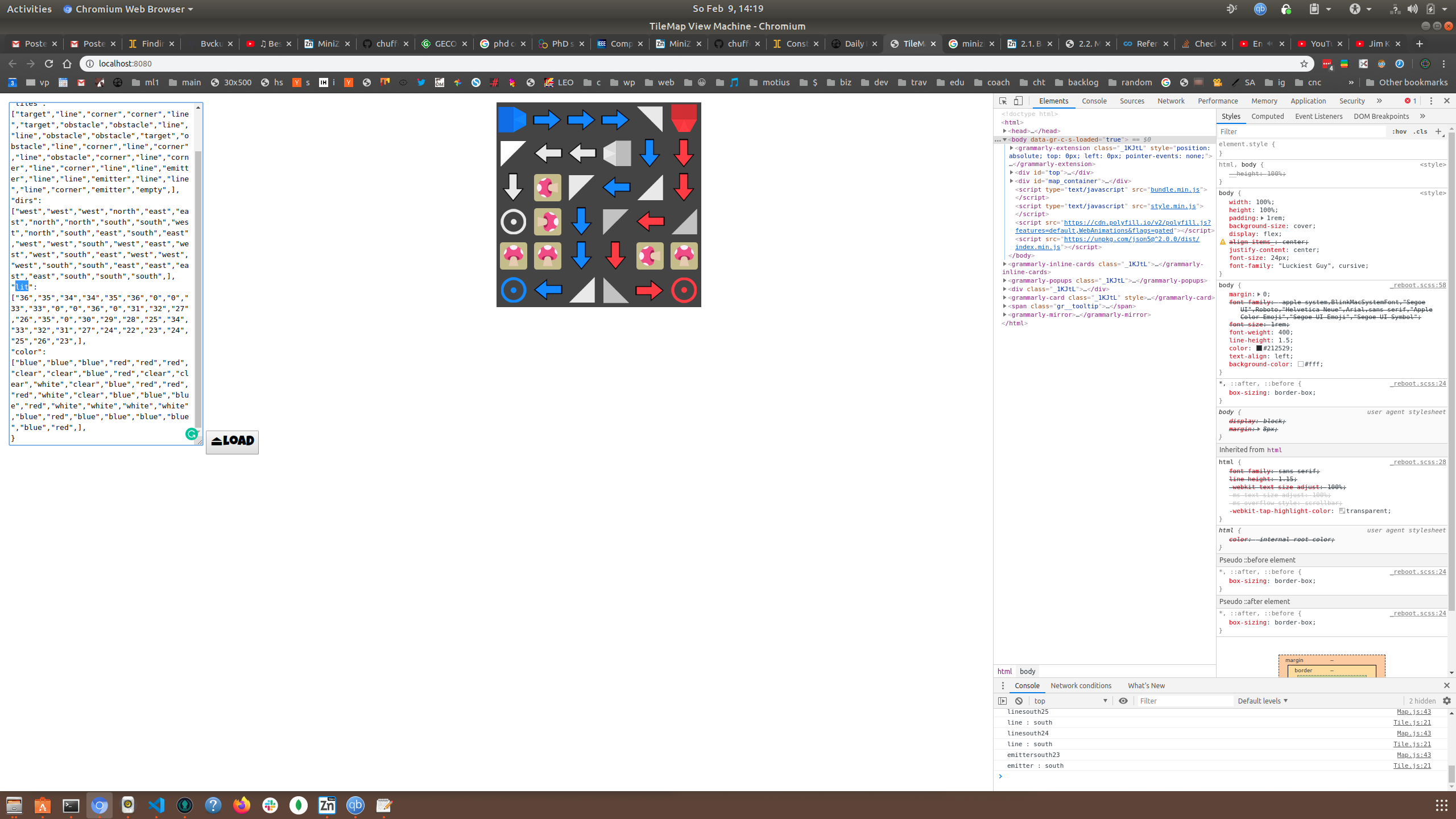Switch to the Performance tab
1456x819 pixels.
point(1218,101)
